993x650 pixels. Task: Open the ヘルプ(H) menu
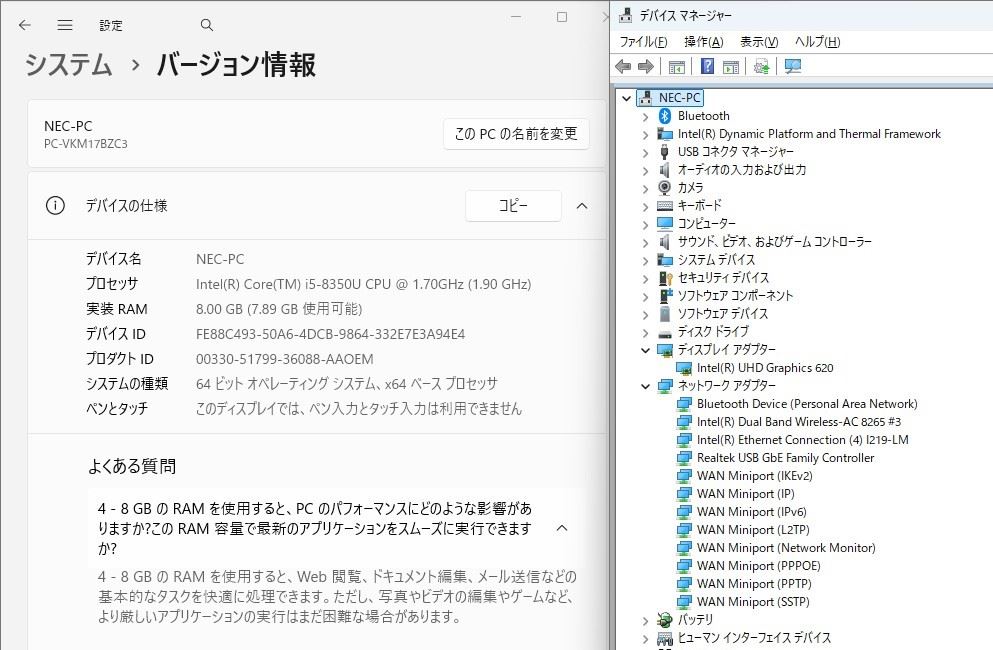click(x=817, y=42)
